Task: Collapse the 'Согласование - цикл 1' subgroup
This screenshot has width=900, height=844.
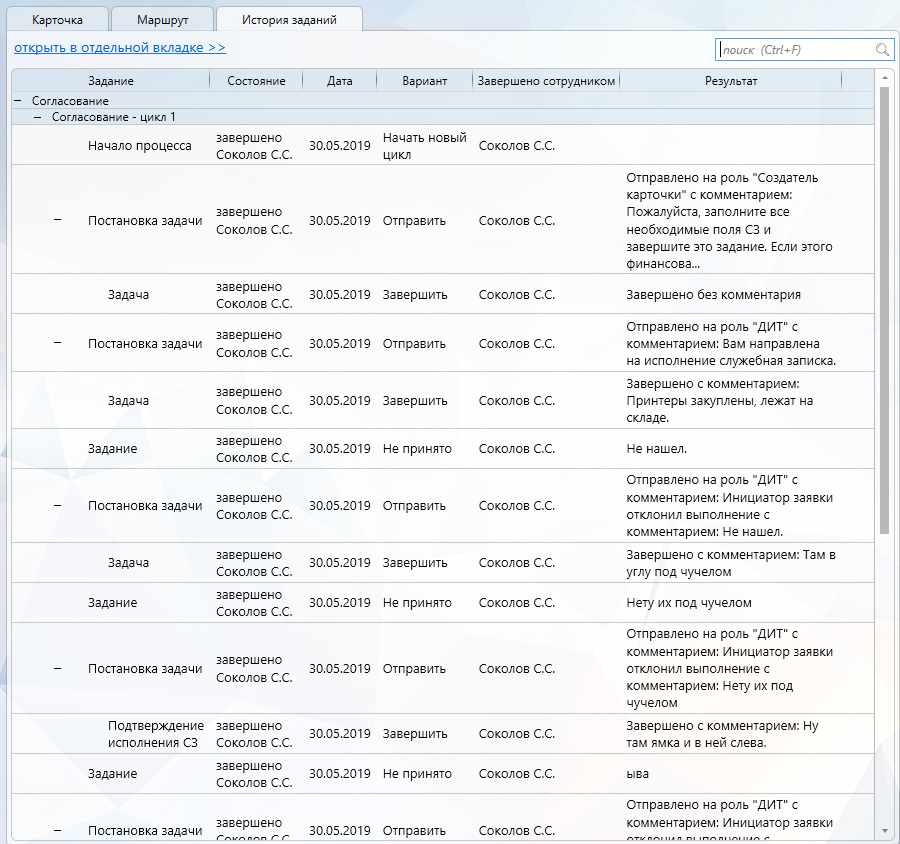Action: [38, 117]
